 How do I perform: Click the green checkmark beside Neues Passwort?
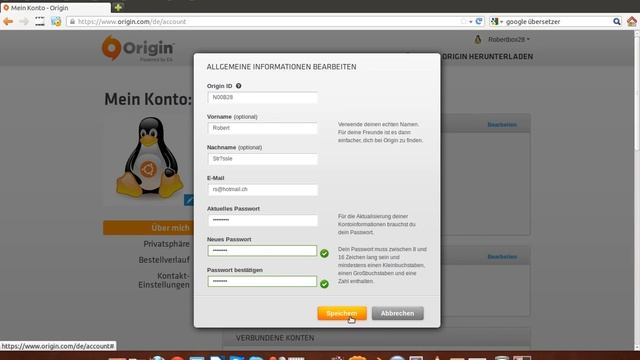point(324,253)
